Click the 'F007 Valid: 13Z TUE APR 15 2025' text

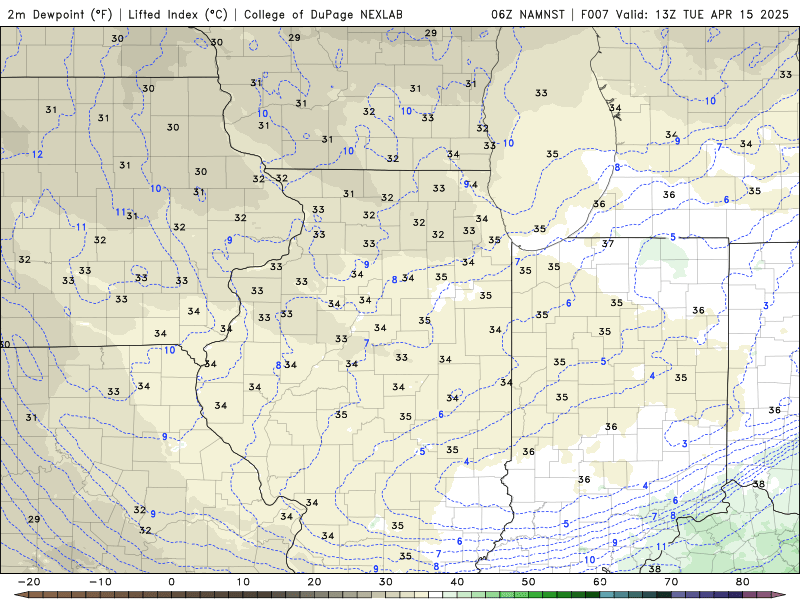point(685,14)
